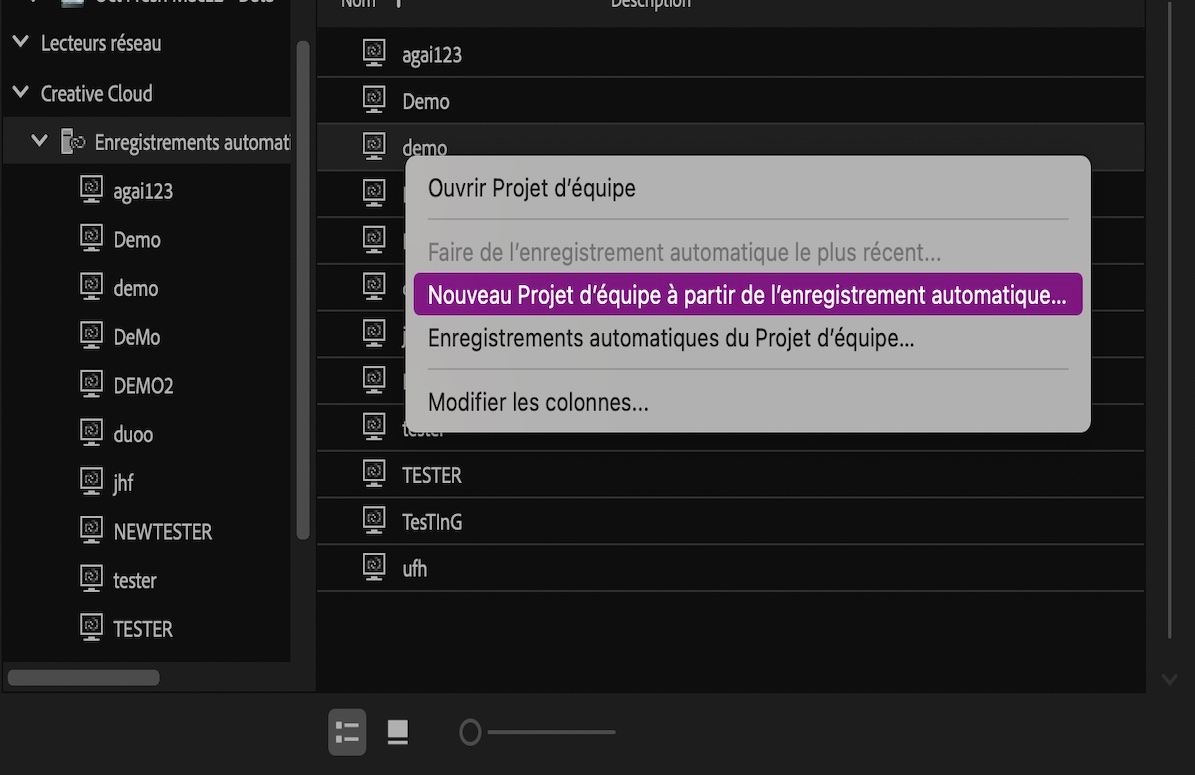The image size is (1195, 775).
Task: Click the Demo project icon in the sidebar
Action: (90, 240)
